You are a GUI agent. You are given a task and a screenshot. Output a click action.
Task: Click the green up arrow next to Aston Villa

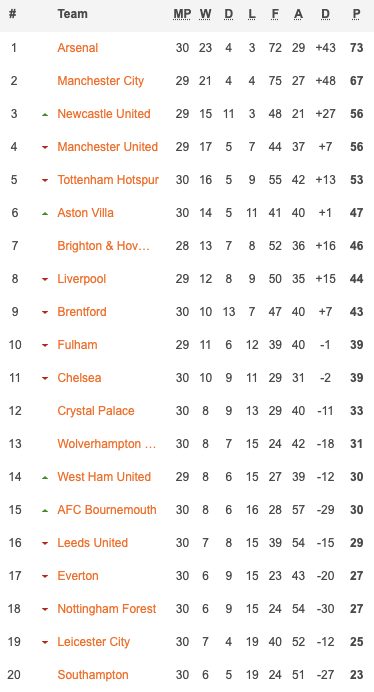click(45, 214)
